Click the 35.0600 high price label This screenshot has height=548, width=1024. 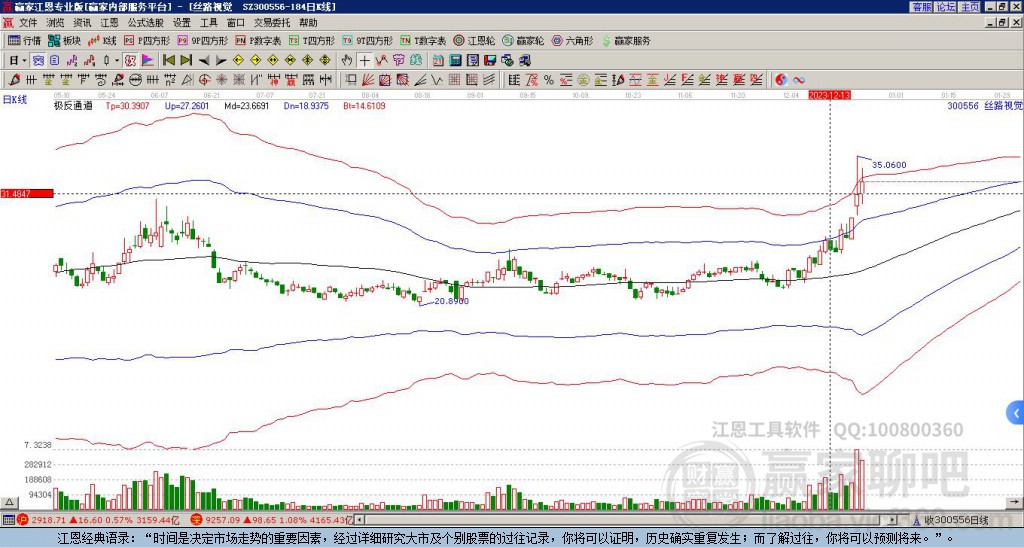click(x=889, y=165)
